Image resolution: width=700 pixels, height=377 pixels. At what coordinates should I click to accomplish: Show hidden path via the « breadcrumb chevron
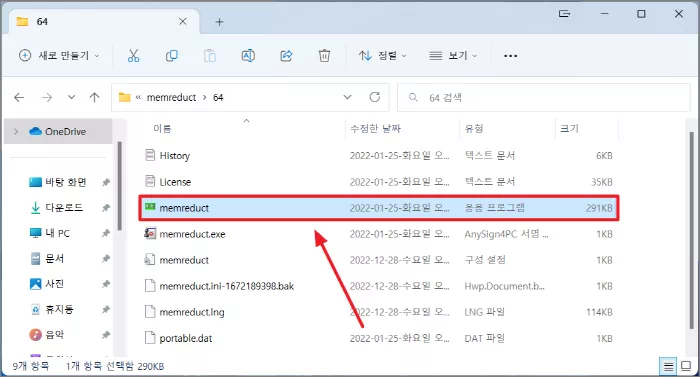click(x=138, y=97)
